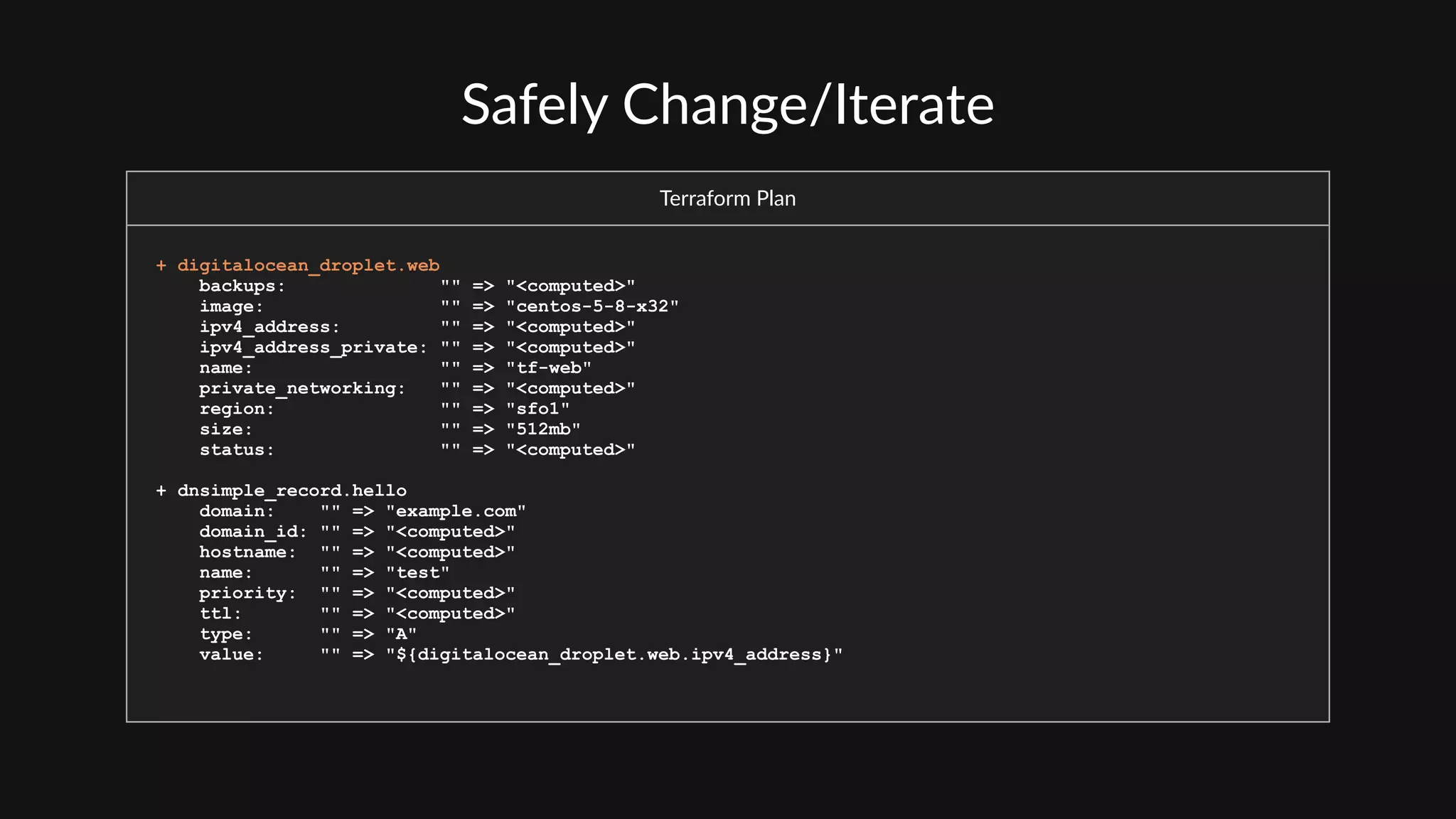Click the size value "512mb"

click(543, 429)
